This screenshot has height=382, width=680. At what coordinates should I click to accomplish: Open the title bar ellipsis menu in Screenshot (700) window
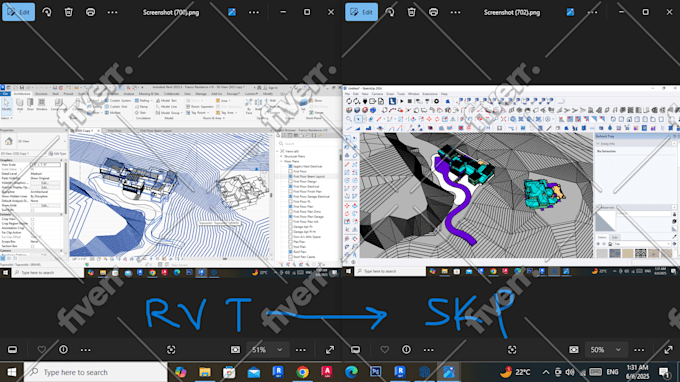click(x=254, y=12)
